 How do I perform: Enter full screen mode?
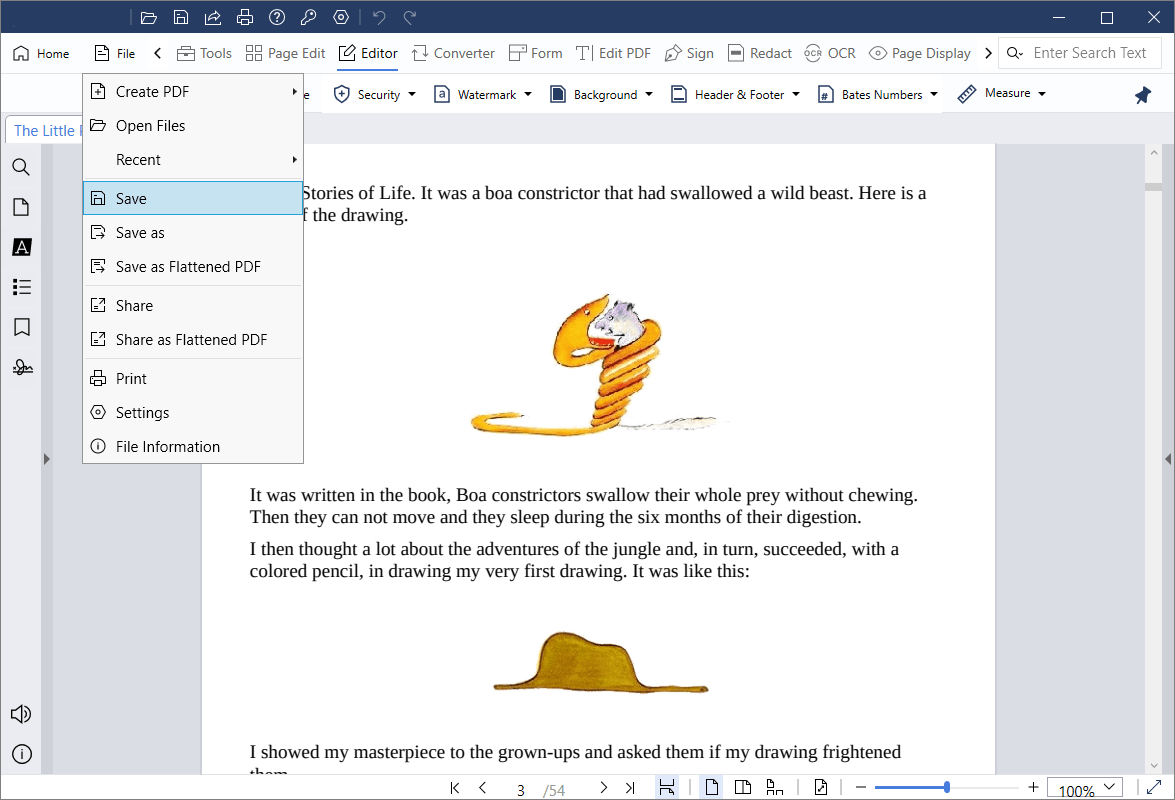(1154, 787)
